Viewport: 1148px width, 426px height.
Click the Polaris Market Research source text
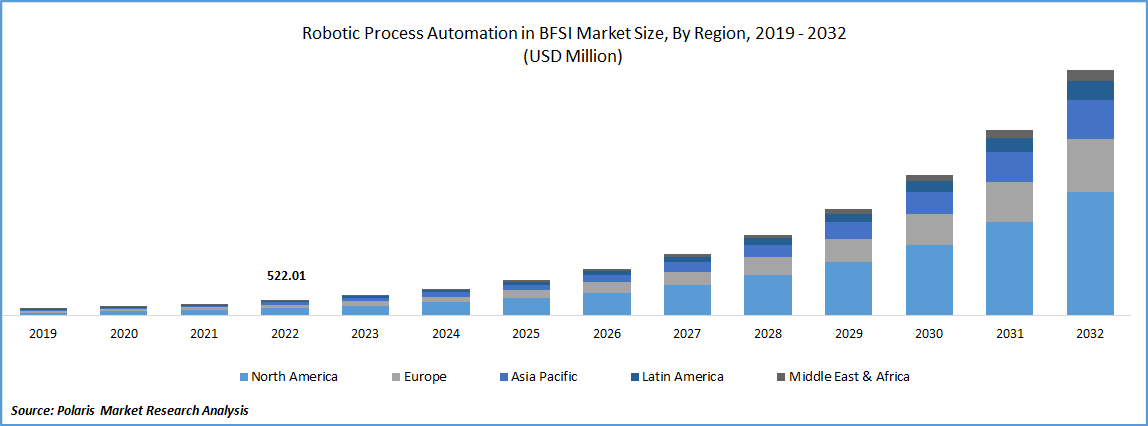[x=130, y=410]
